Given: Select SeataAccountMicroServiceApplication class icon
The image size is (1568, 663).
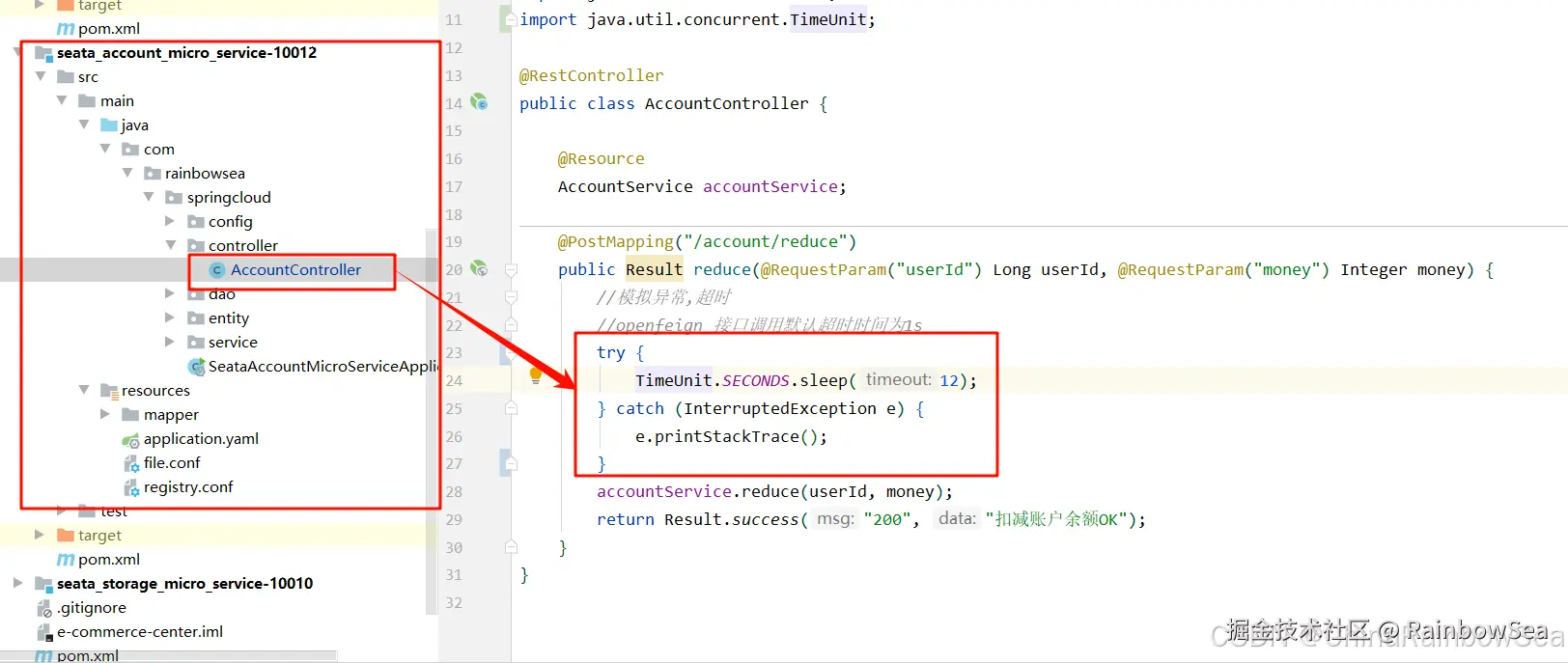Looking at the screenshot, I should click(x=196, y=367).
